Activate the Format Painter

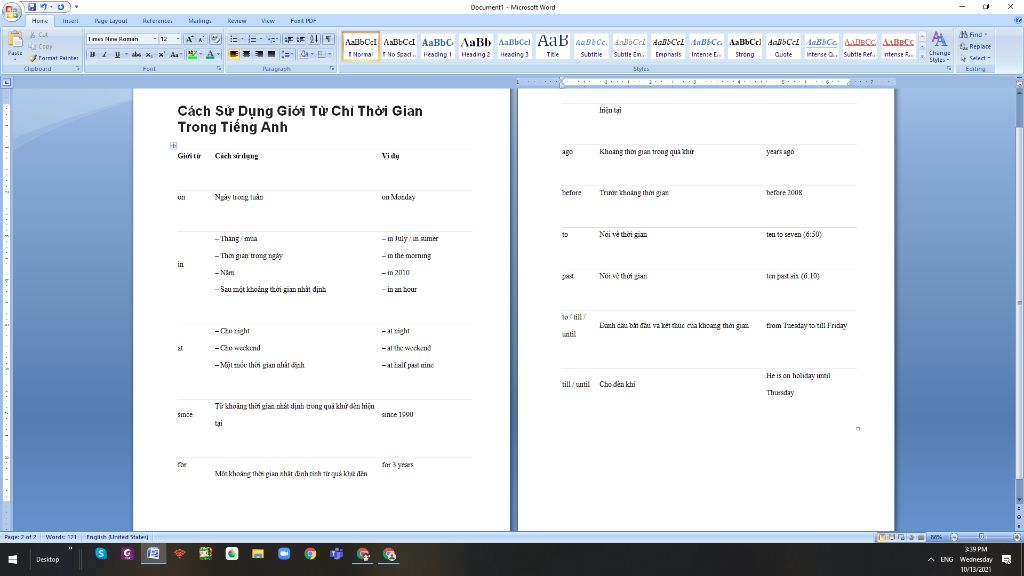(x=53, y=57)
